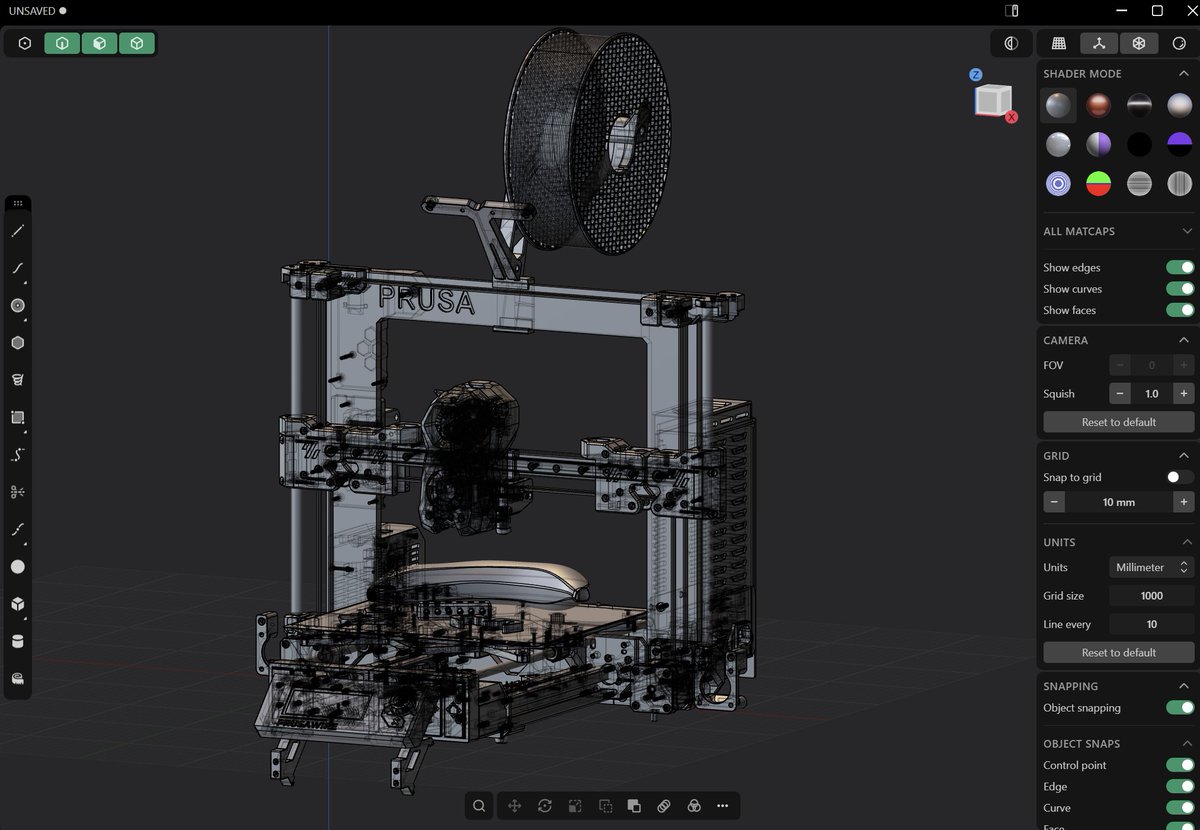Image resolution: width=1200 pixels, height=830 pixels.
Task: Select the Spiral tool in left toolbar
Action: point(18,380)
